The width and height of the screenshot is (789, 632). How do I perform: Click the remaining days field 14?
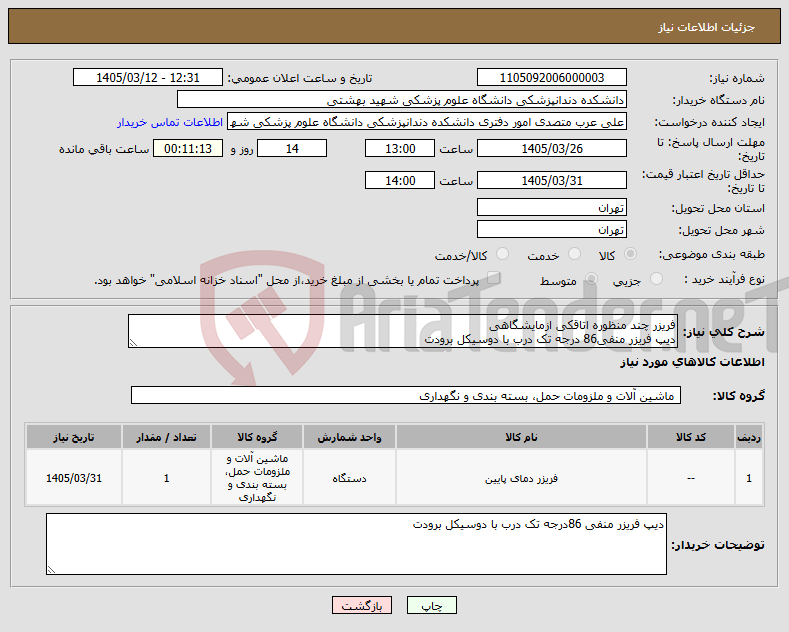(x=292, y=148)
